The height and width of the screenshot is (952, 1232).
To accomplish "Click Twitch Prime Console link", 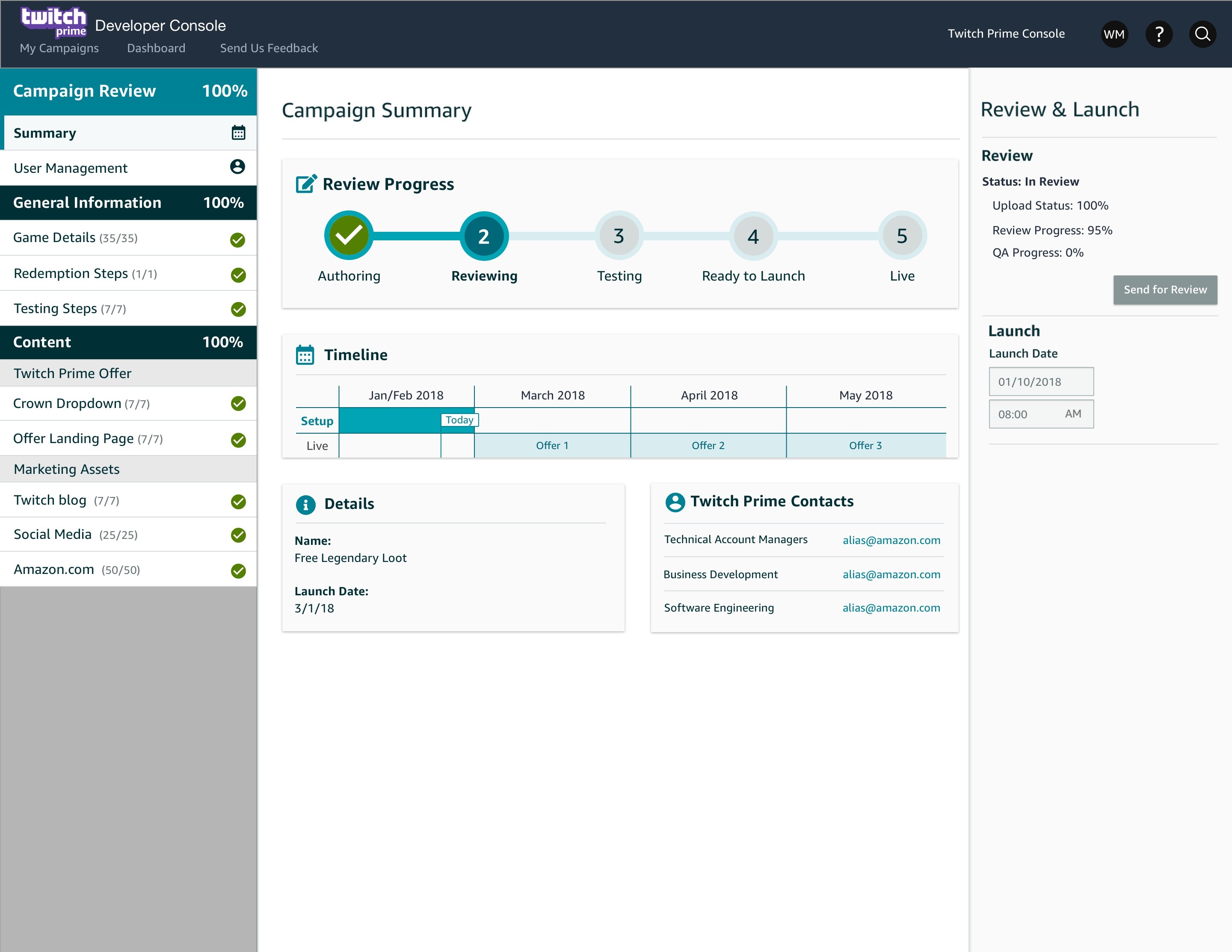I will click(1006, 34).
